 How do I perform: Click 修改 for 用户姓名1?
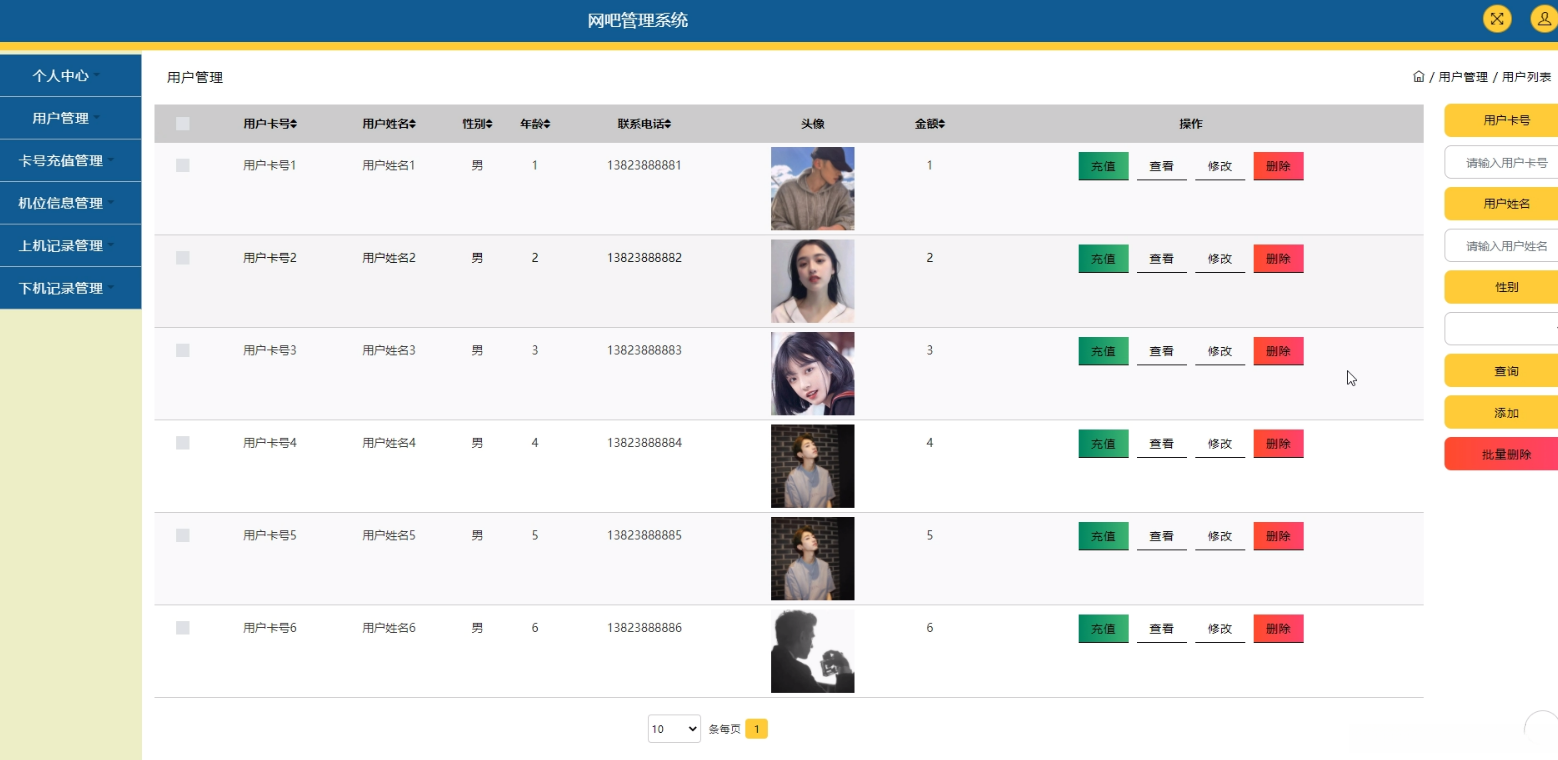(x=1220, y=166)
